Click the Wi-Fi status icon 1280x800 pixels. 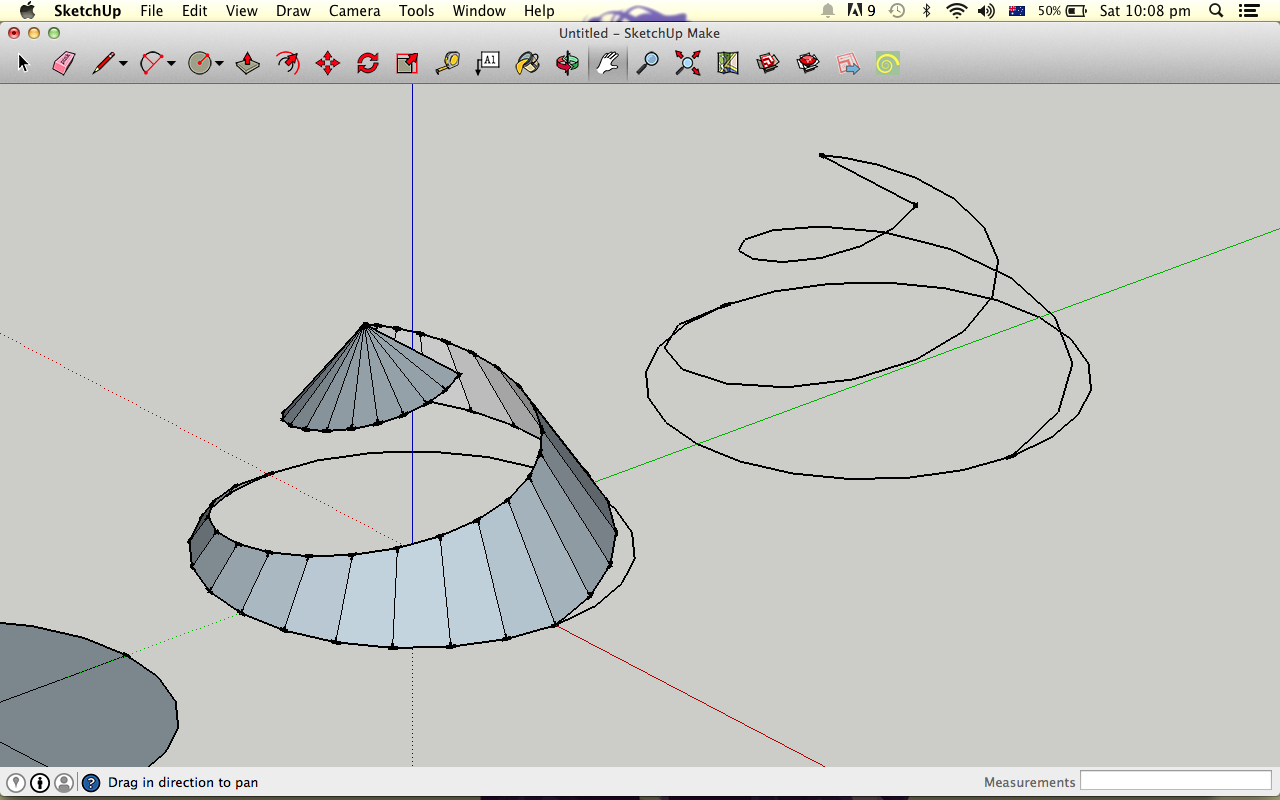957,11
